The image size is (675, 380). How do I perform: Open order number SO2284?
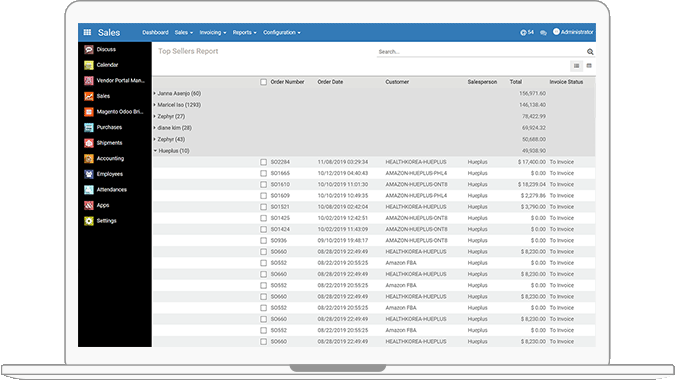[x=280, y=162]
